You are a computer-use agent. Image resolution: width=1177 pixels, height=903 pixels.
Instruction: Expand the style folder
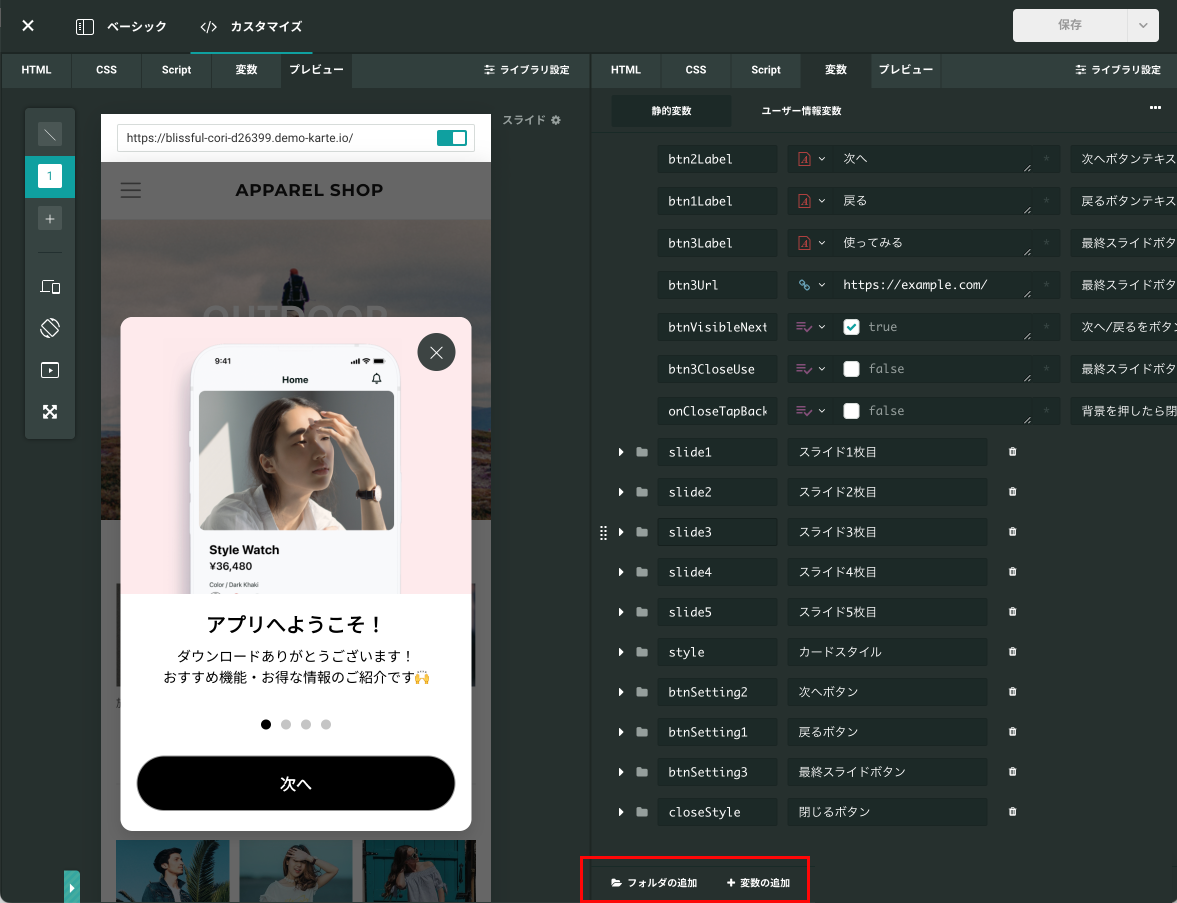(621, 652)
